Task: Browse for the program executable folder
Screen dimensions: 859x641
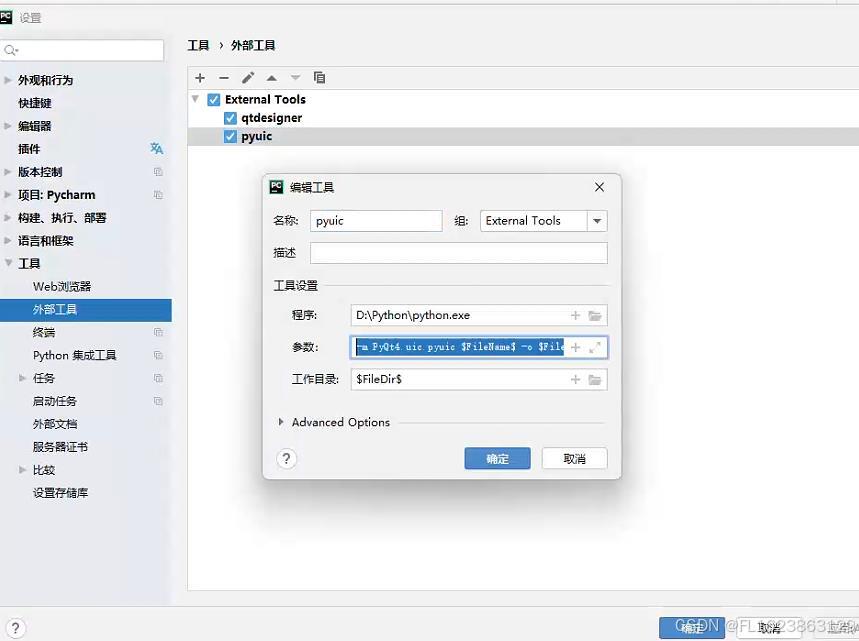Action: click(595, 316)
